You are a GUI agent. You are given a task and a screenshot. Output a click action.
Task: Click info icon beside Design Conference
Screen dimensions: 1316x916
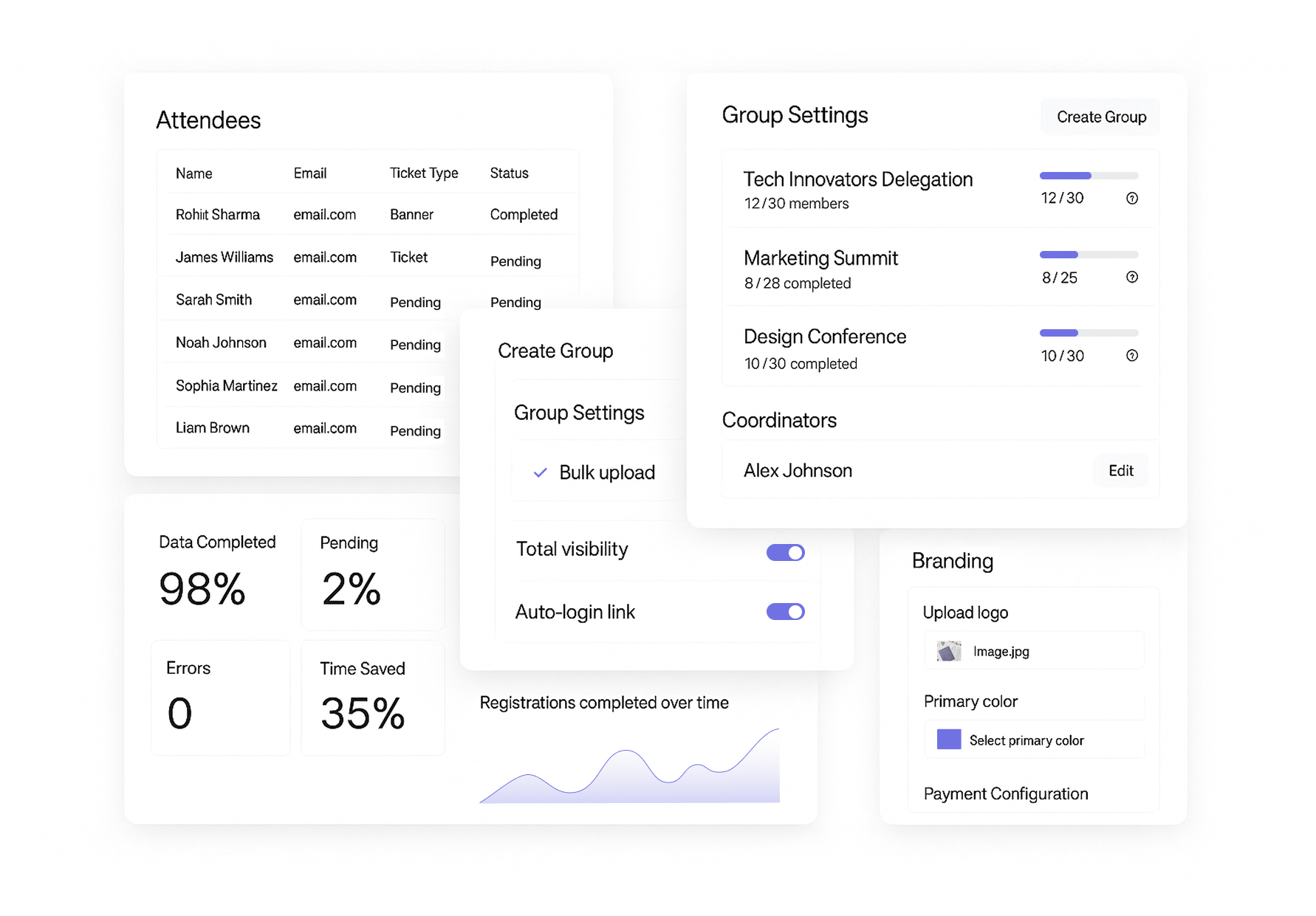1131,356
